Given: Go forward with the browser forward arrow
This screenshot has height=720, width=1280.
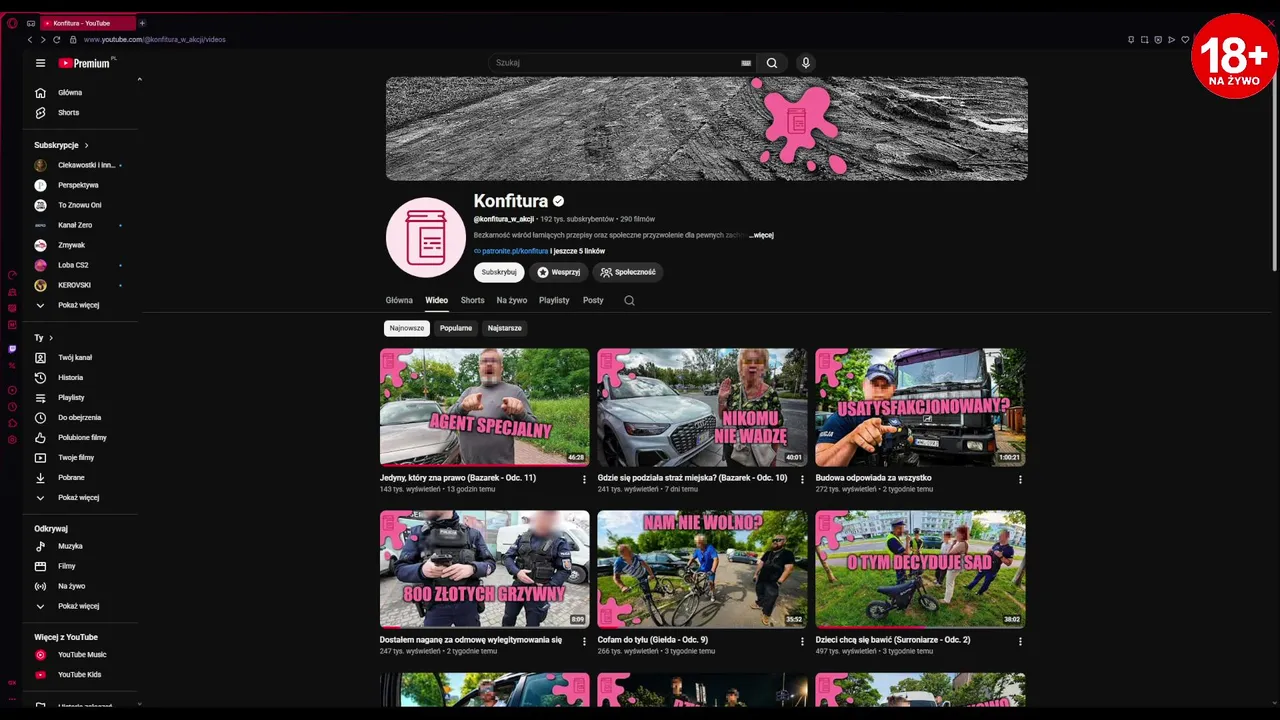Looking at the screenshot, I should coord(43,40).
